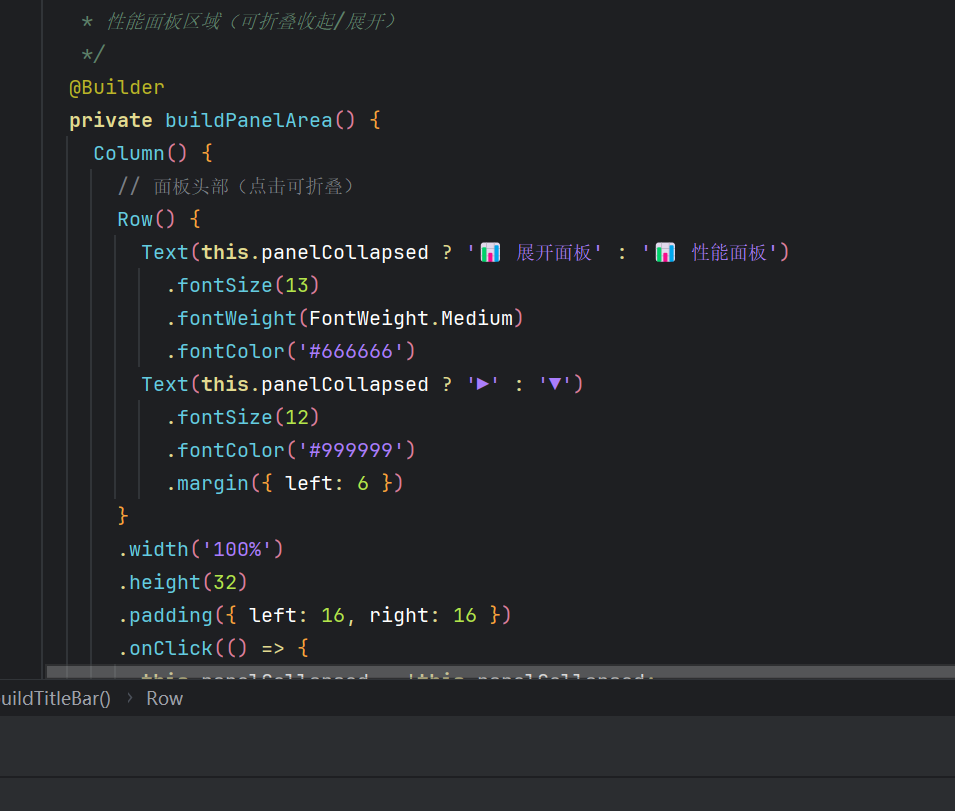Click the '▶' triangle string literal
The height and width of the screenshot is (811, 955).
coord(483,384)
